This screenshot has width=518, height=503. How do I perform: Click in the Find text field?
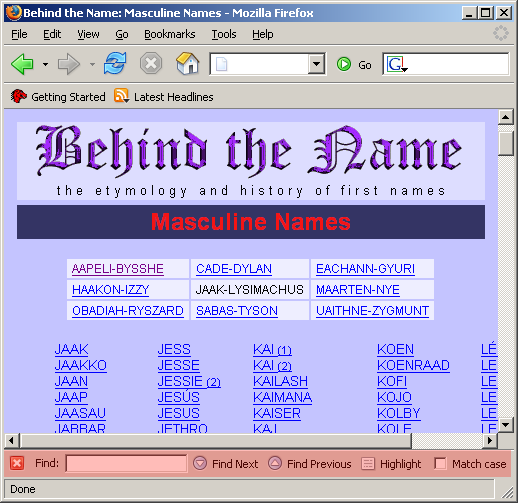tap(126, 463)
